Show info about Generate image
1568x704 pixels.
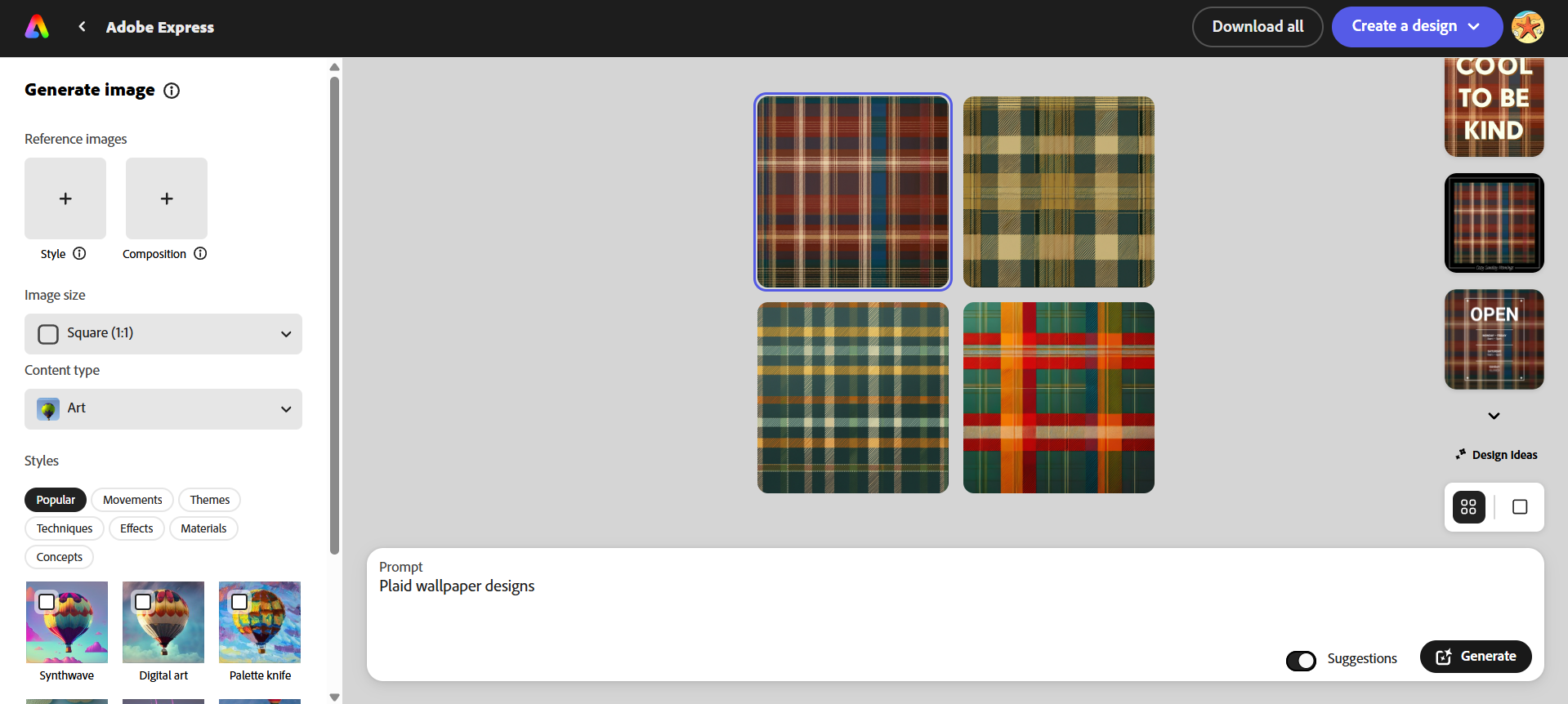(172, 91)
